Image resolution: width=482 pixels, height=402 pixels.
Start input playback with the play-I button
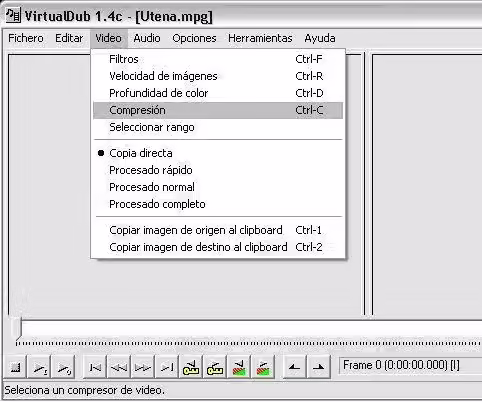[x=40, y=367]
